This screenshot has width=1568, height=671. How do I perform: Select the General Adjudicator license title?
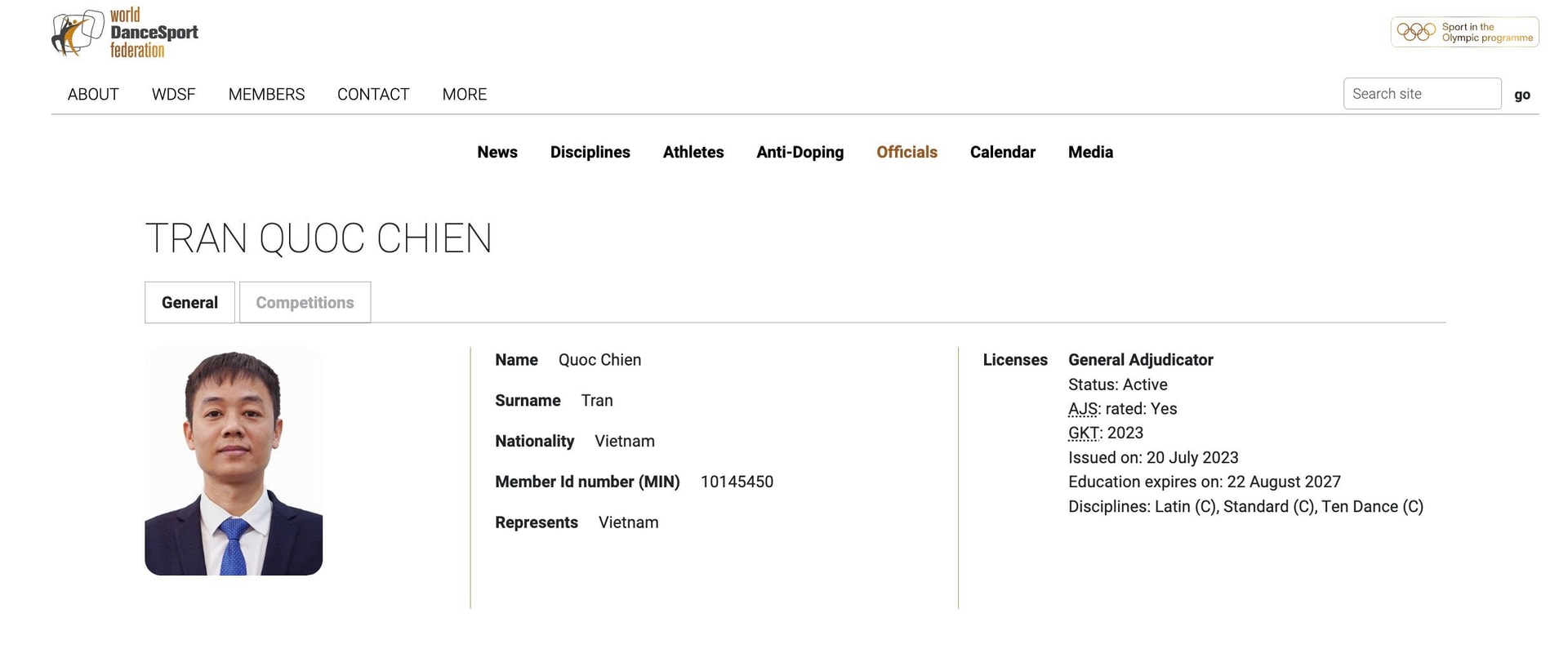pos(1140,360)
